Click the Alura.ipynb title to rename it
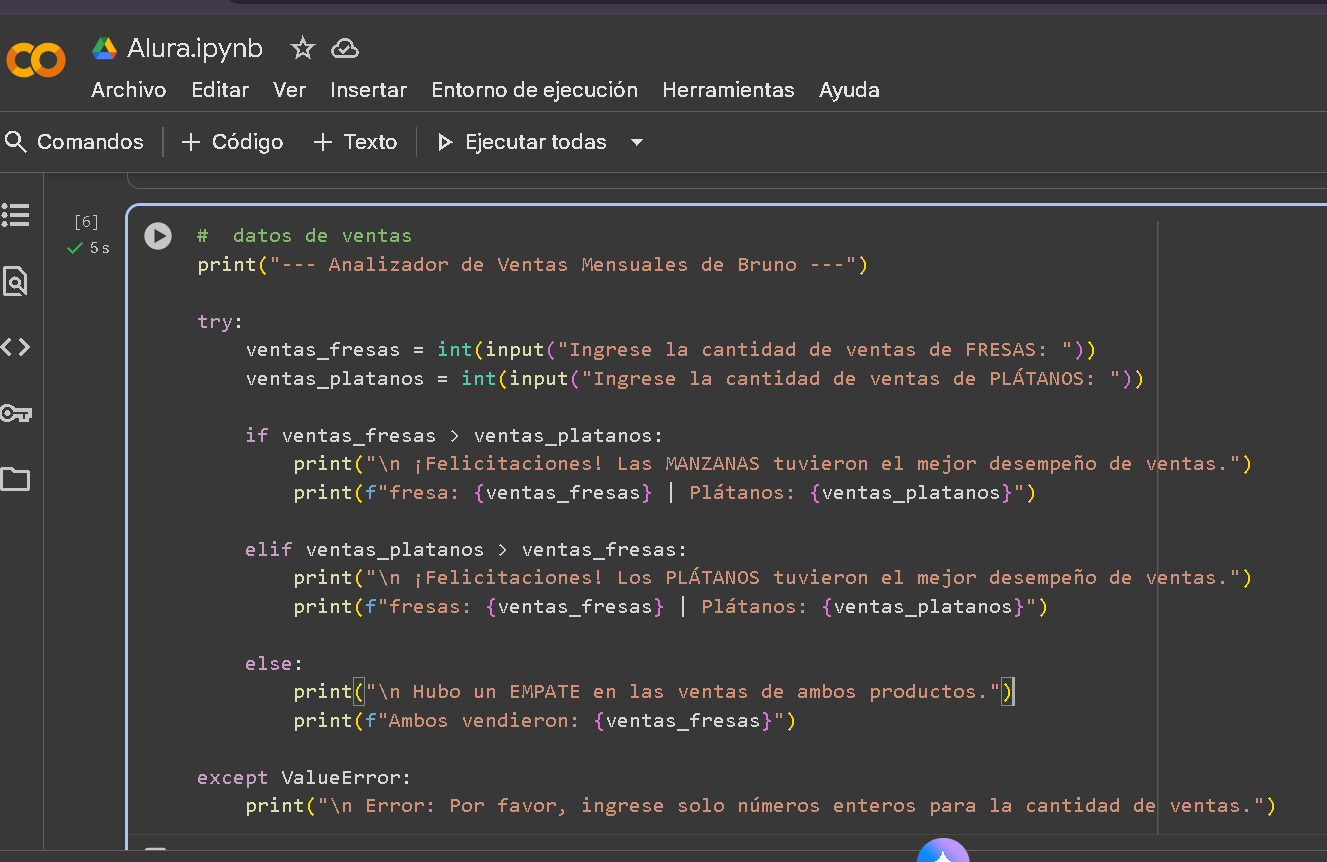This screenshot has width=1327, height=862. (x=195, y=48)
